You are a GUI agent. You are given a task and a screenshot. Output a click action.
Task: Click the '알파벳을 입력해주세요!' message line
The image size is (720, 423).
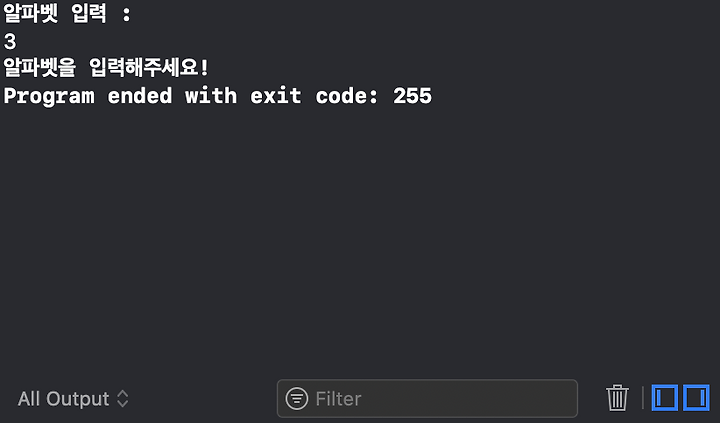click(x=106, y=68)
